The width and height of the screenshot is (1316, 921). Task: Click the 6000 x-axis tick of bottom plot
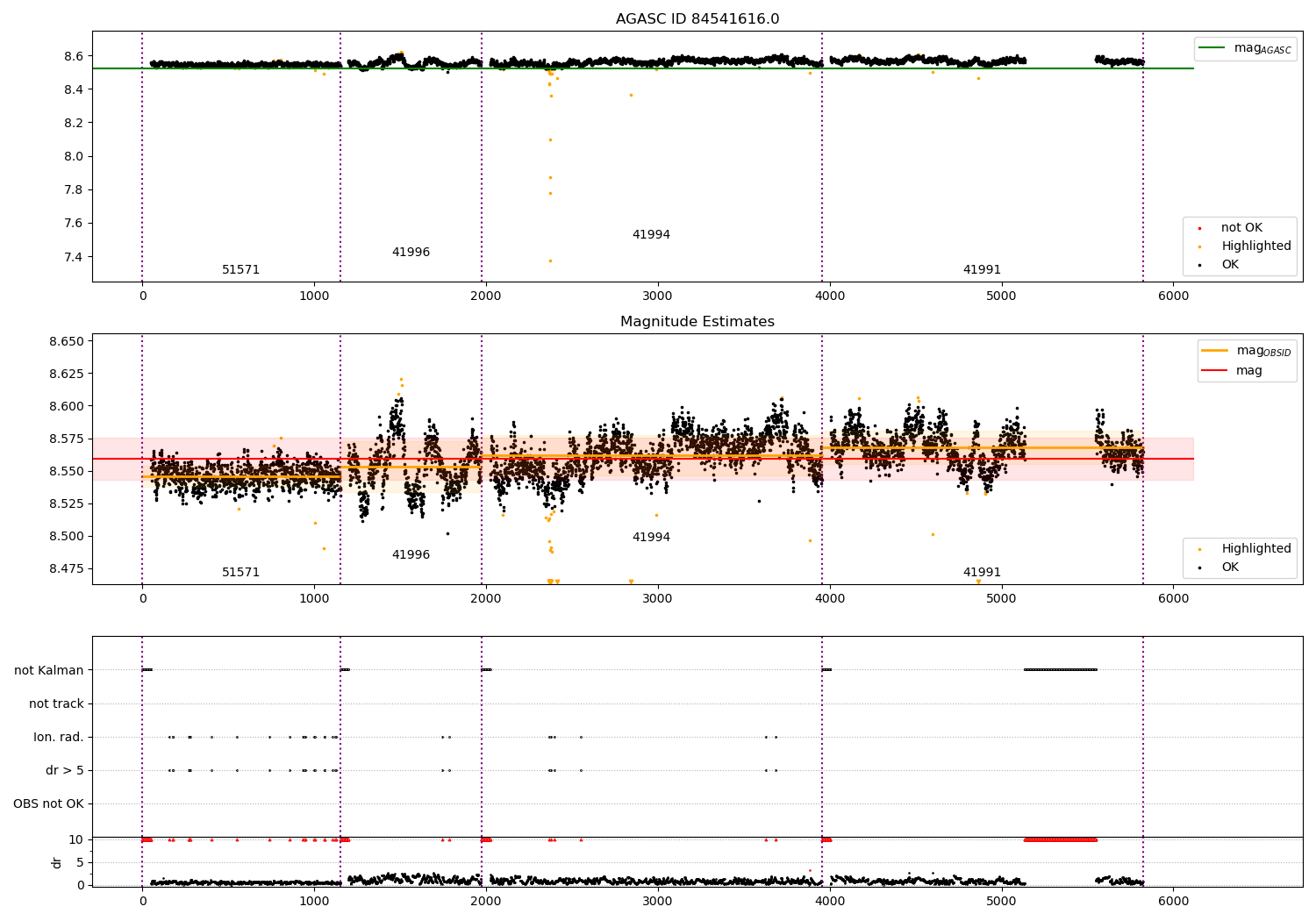coord(1174,901)
